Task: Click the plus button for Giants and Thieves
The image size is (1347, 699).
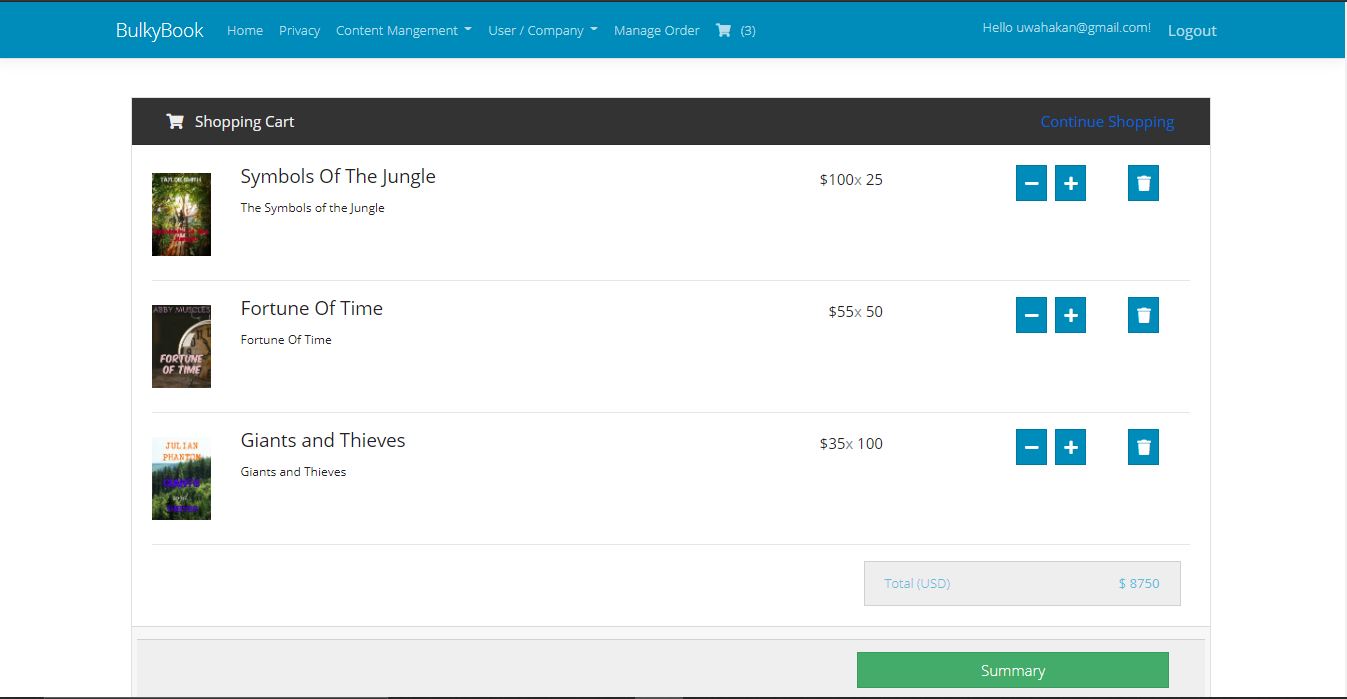Action: point(1070,447)
